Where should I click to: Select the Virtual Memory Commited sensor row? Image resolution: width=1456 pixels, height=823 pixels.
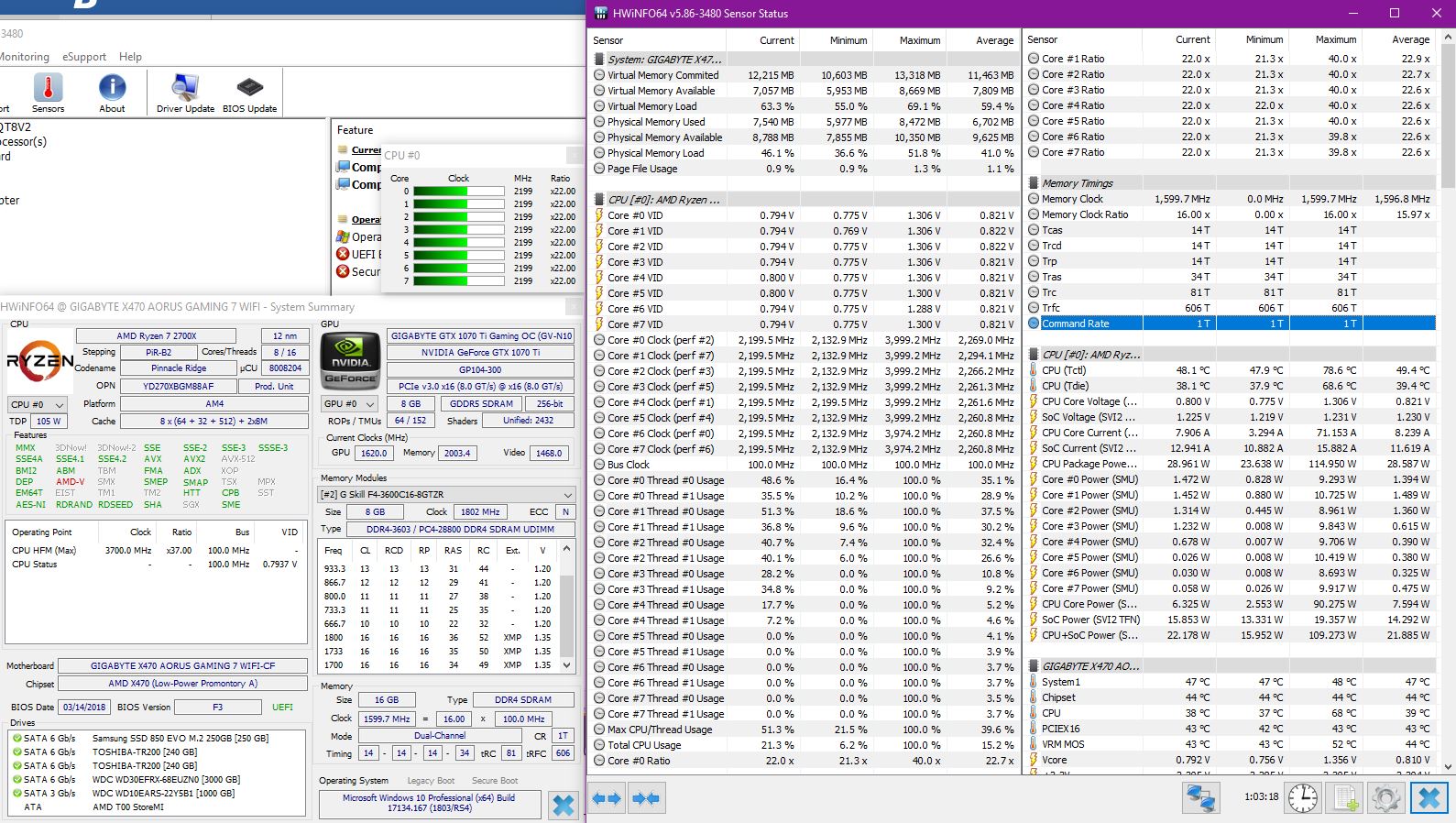tap(805, 75)
